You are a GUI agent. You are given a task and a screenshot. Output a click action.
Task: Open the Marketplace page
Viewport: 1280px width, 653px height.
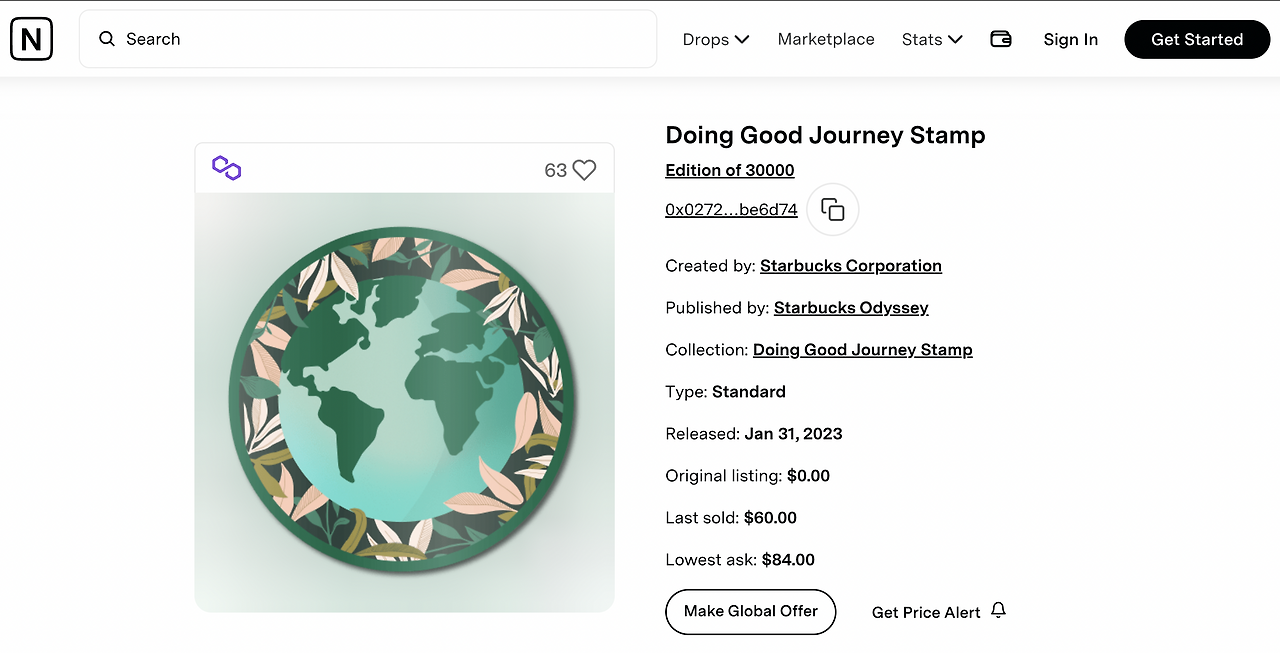point(826,39)
